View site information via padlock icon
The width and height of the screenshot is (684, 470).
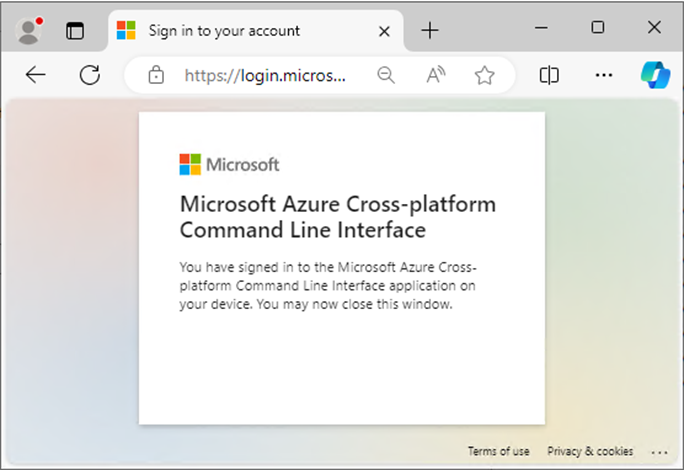(x=156, y=75)
